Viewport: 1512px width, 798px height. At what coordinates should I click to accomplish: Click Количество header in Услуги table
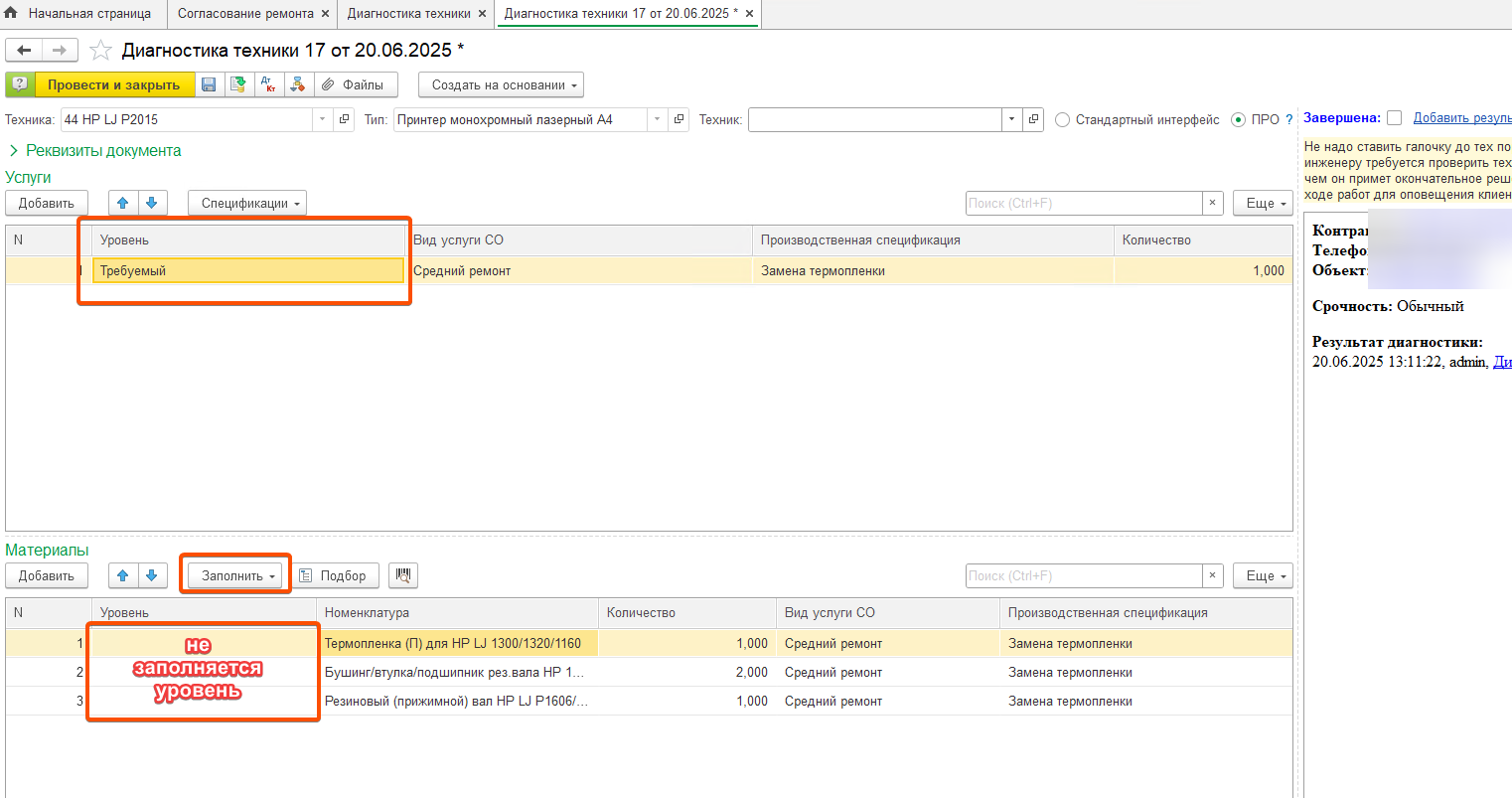coord(1203,240)
